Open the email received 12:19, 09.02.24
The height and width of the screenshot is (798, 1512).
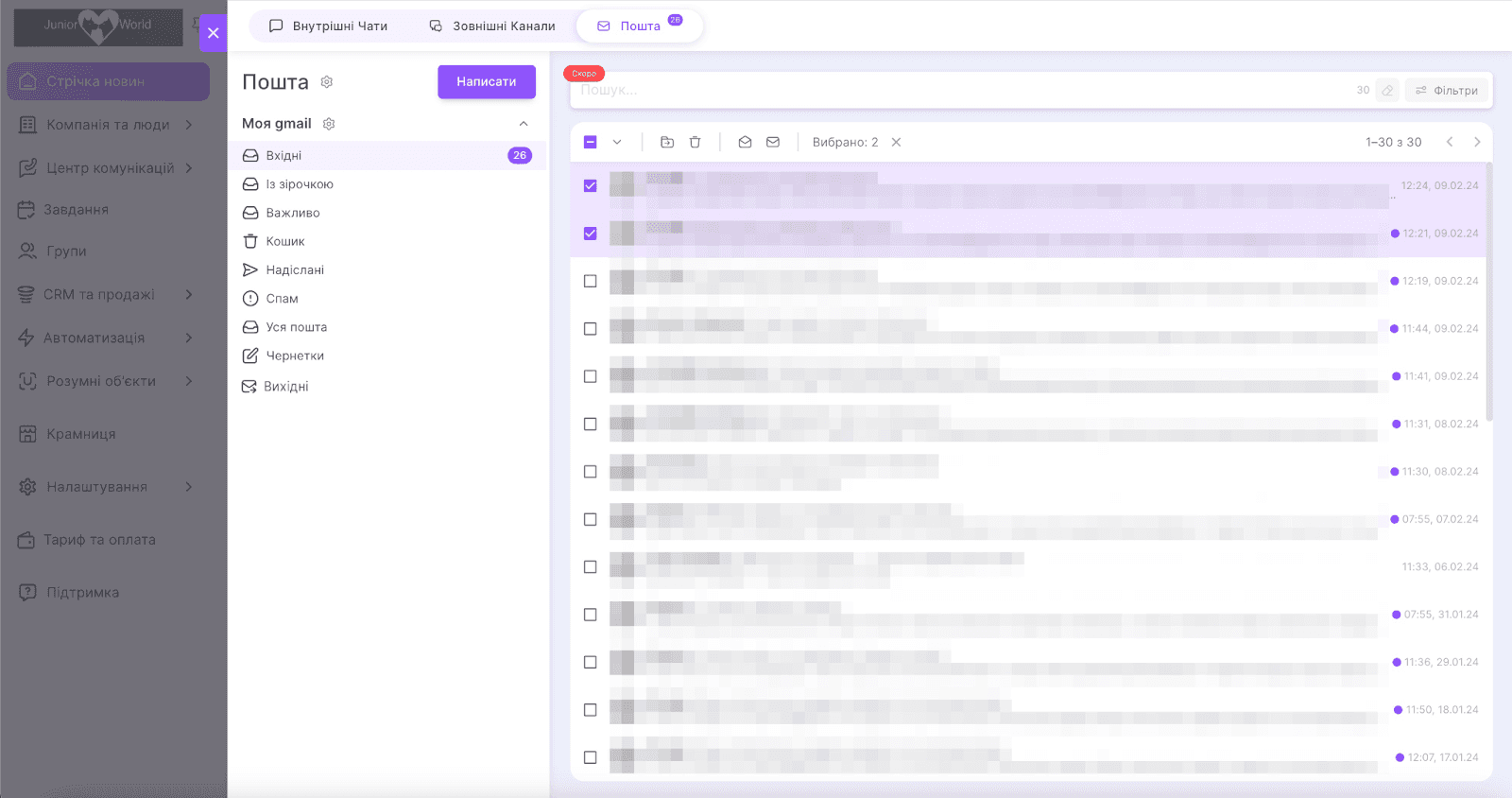pyautogui.click(x=1030, y=281)
